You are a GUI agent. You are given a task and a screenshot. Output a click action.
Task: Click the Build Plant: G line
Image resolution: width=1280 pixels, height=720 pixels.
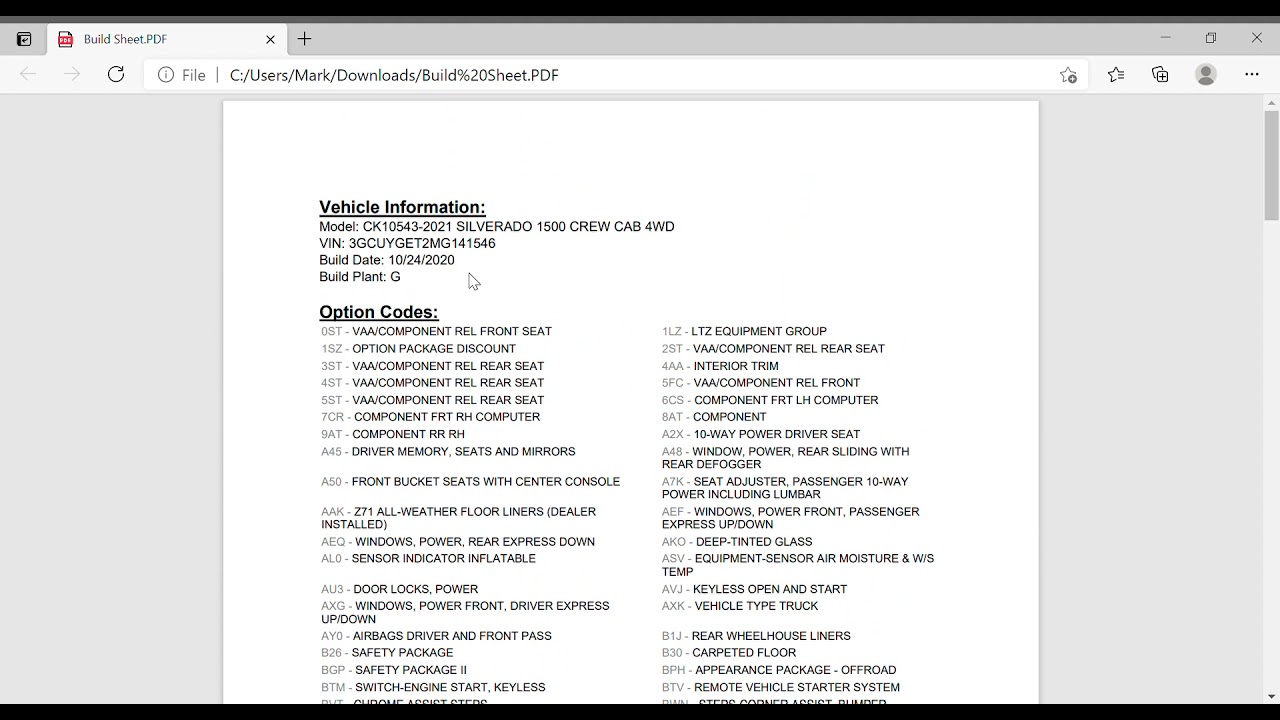point(360,276)
